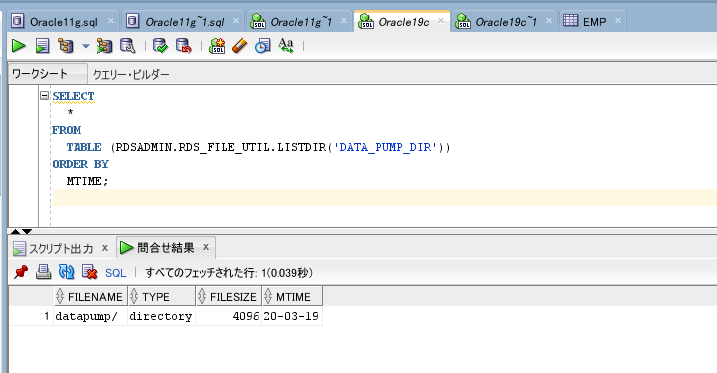
Task: Click the print icon in results toolbar
Action: pos(43,272)
